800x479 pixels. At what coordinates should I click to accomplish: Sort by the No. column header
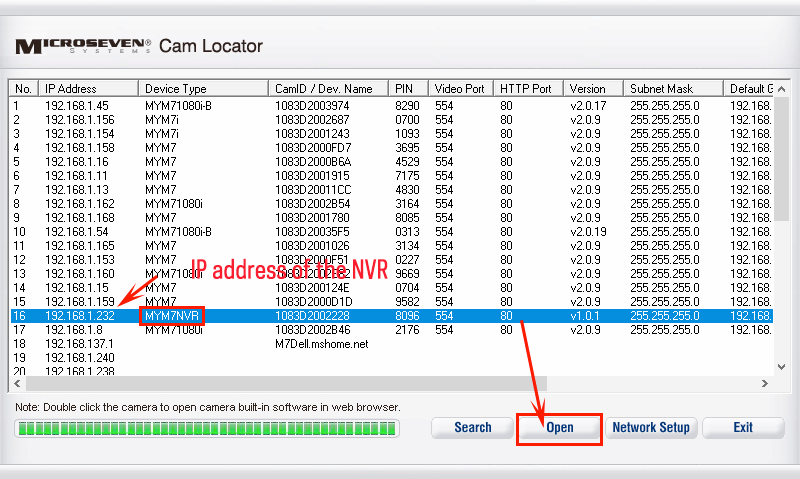click(23, 89)
